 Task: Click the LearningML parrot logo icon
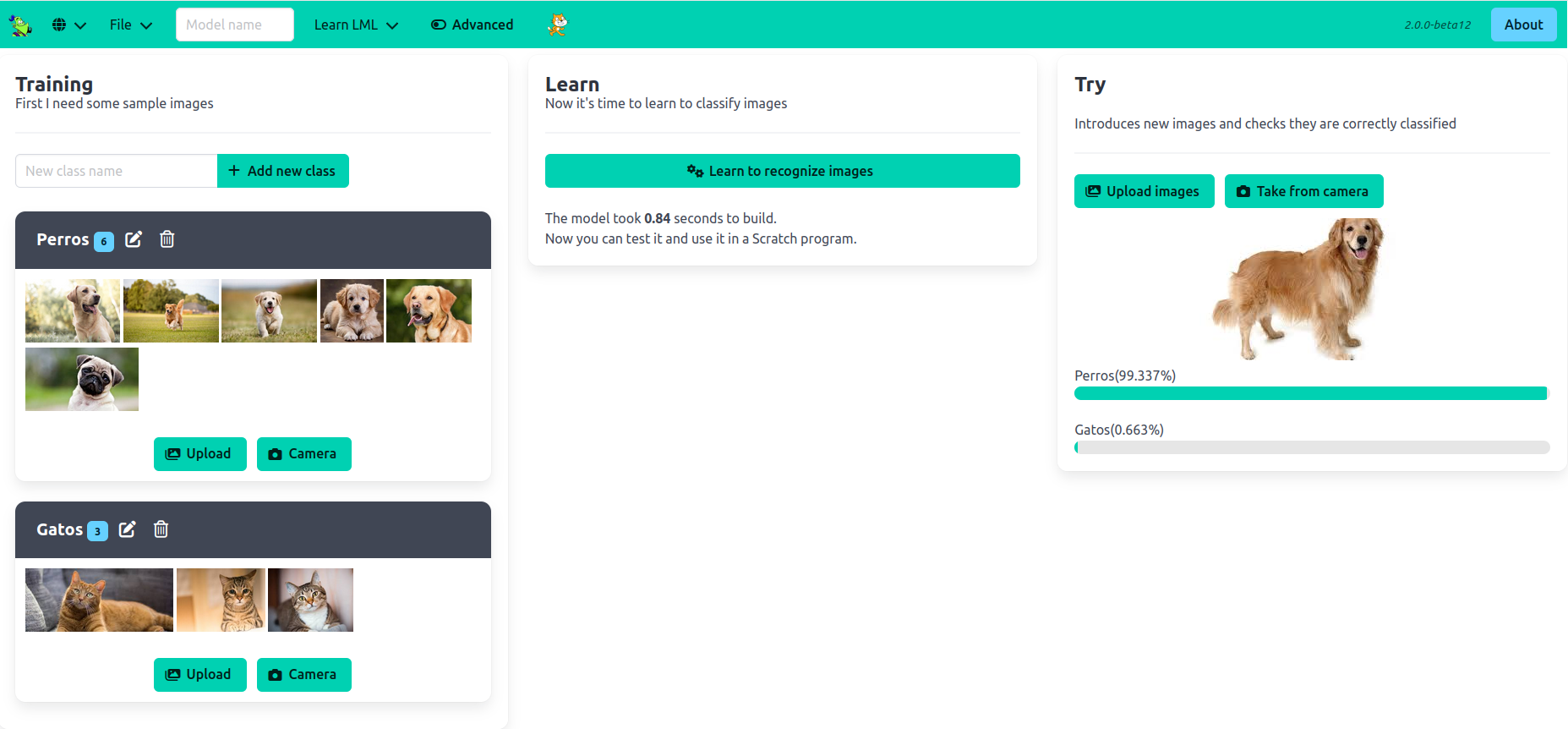click(20, 25)
